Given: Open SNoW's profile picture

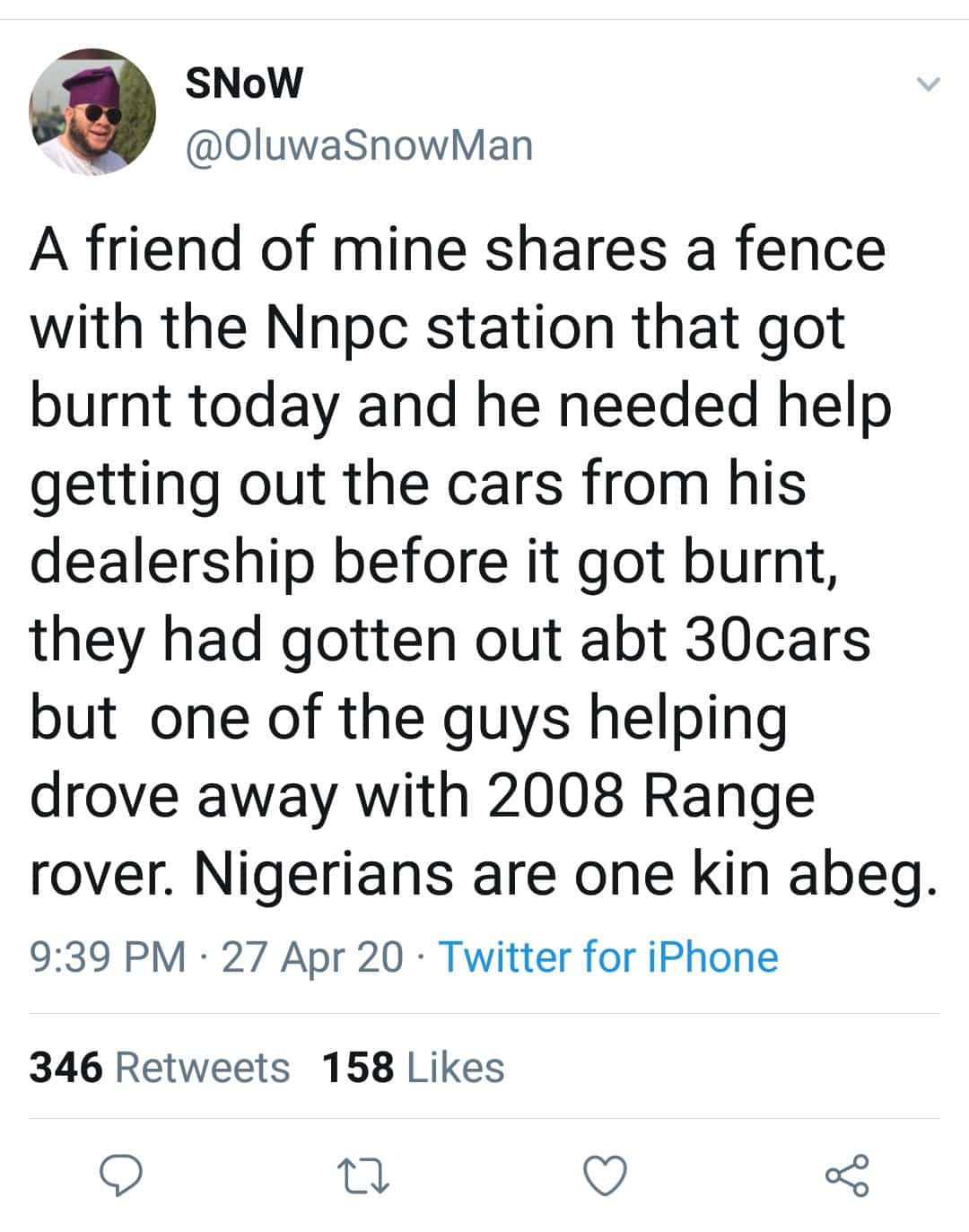Looking at the screenshot, I should 92,112.
